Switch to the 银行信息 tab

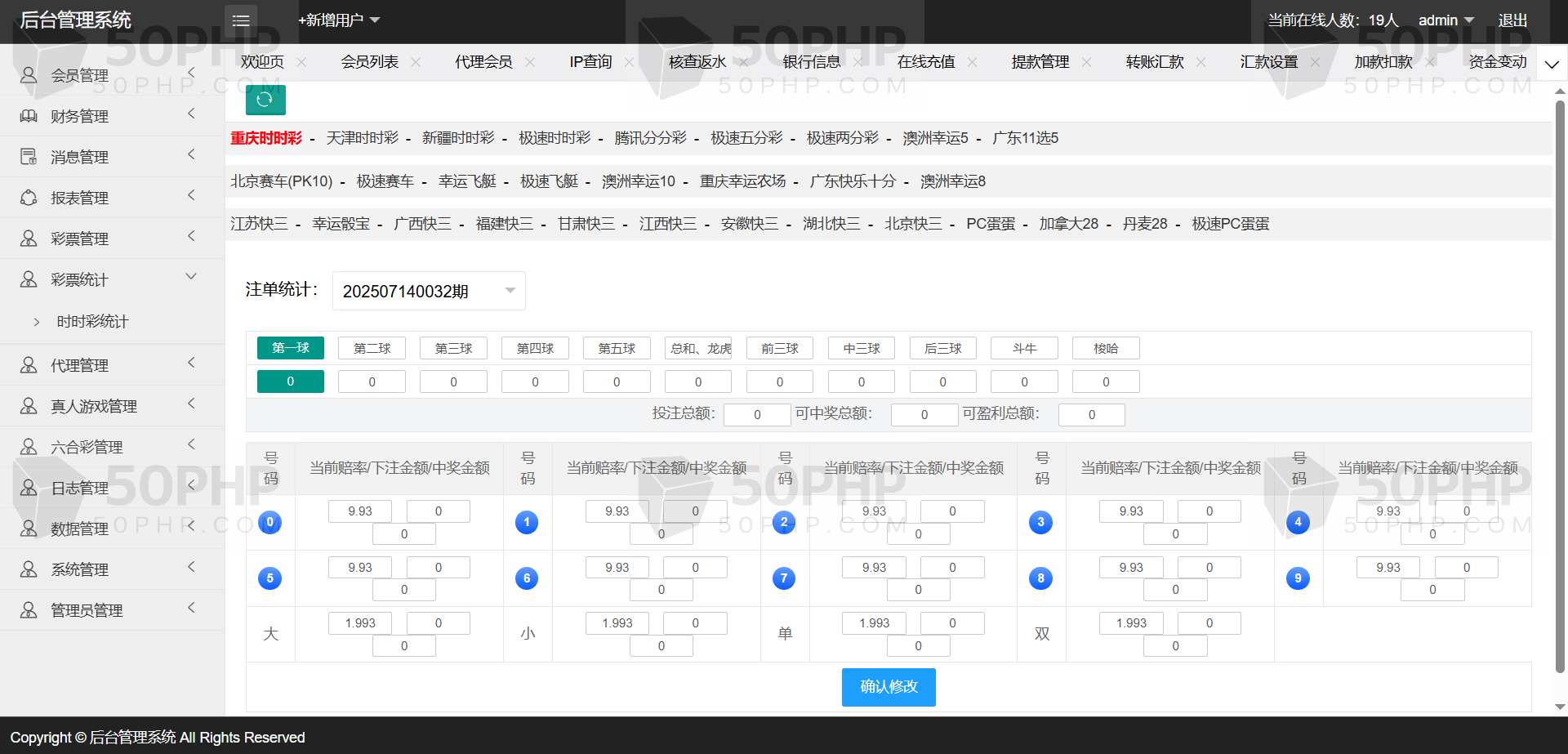point(811,62)
